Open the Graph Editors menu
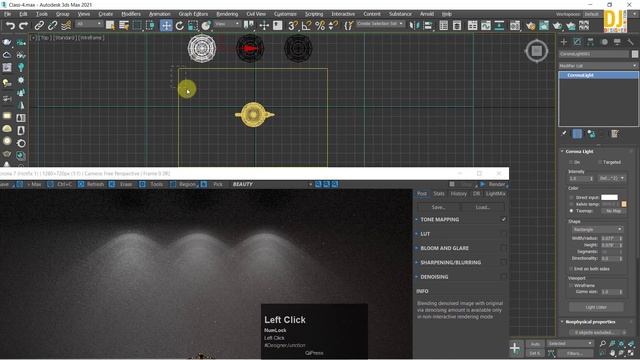Viewport: 640px width, 360px height. (193, 14)
